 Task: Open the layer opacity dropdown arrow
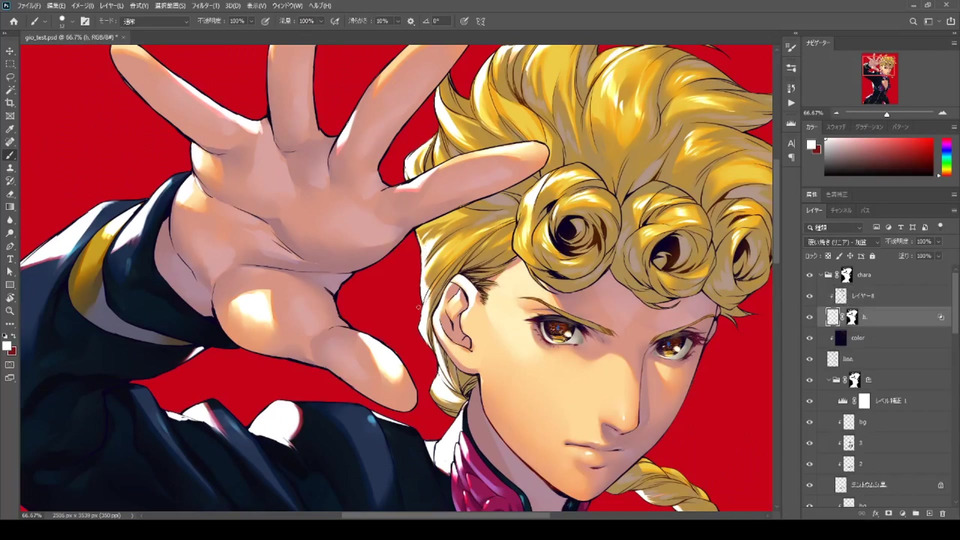click(938, 242)
